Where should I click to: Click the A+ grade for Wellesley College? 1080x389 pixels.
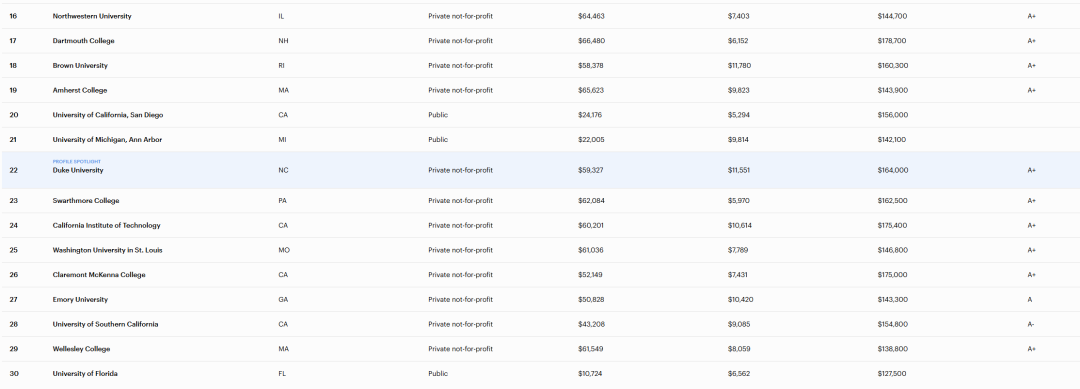click(1031, 349)
